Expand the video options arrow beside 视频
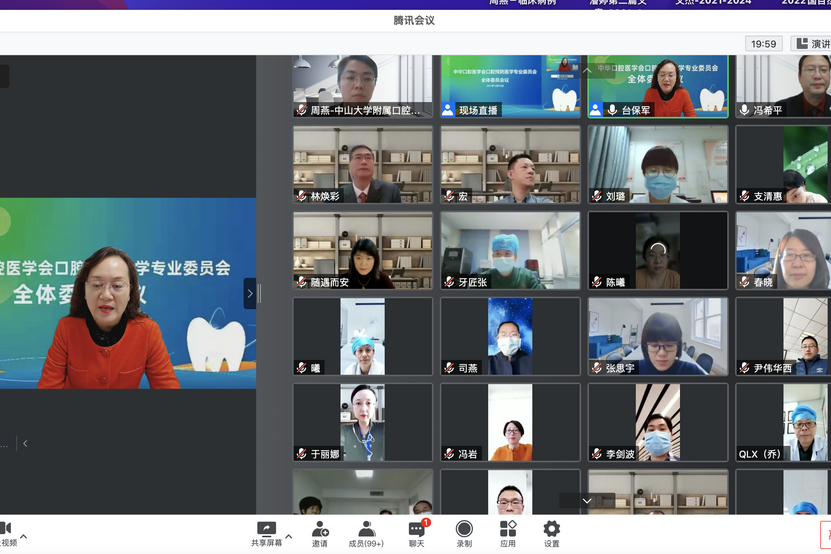Viewport: 831px width, 554px height. point(24,537)
